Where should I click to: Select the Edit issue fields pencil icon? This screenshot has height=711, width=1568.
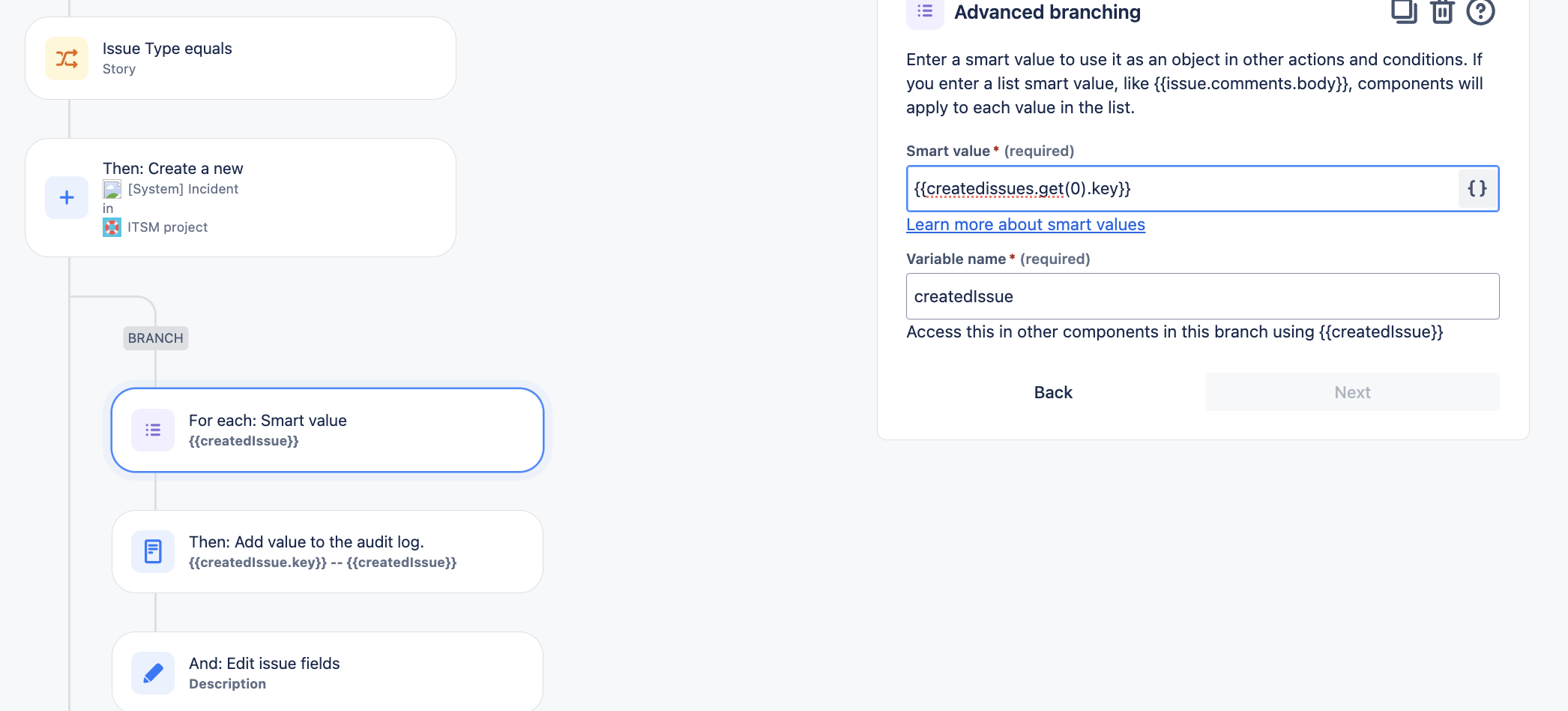tap(152, 673)
